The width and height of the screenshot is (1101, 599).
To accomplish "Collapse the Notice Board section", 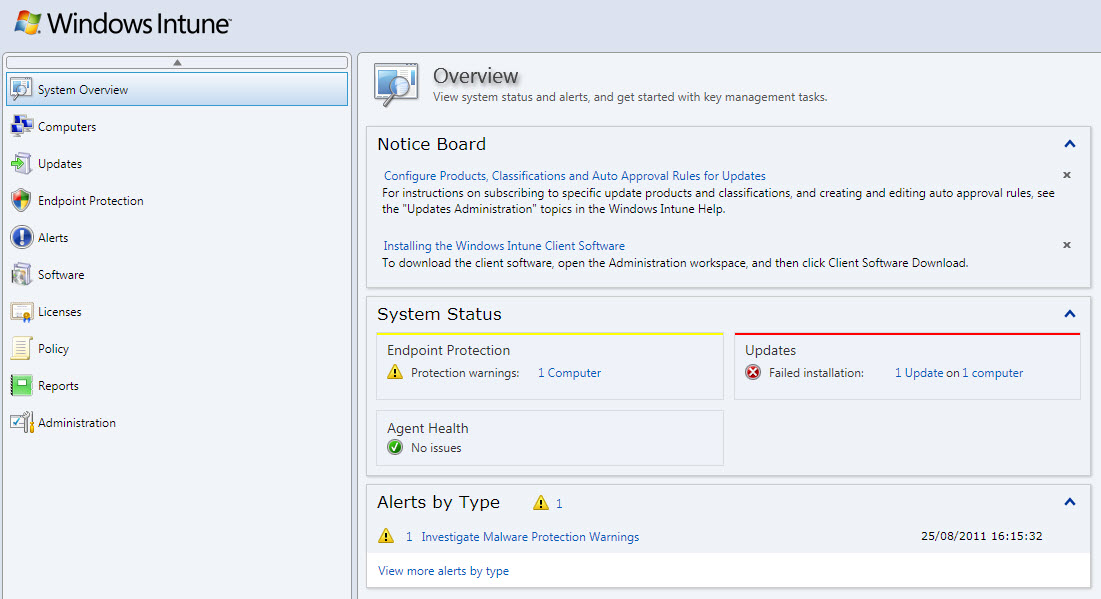I will 1069,144.
